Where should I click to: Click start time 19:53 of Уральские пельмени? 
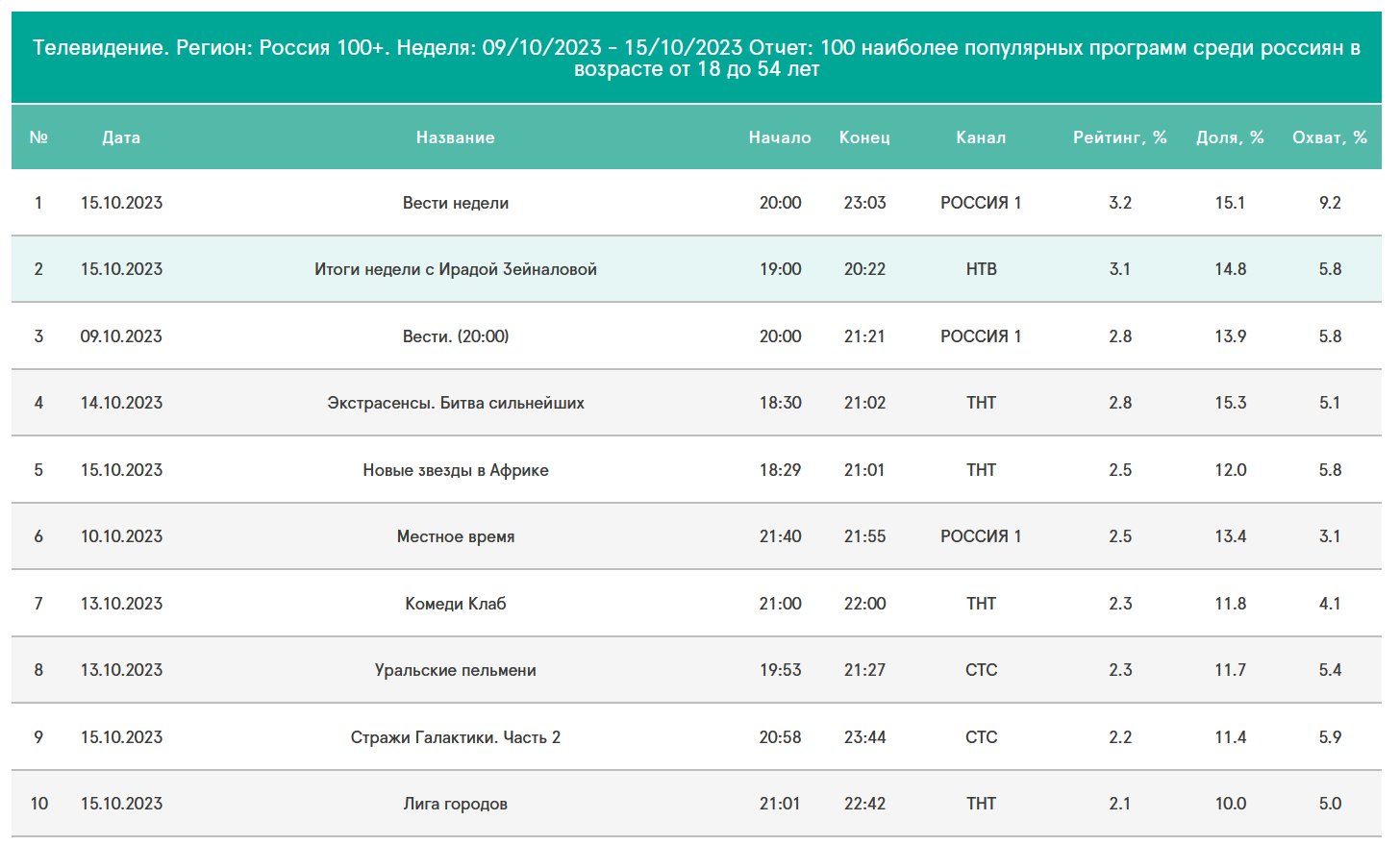click(x=780, y=670)
